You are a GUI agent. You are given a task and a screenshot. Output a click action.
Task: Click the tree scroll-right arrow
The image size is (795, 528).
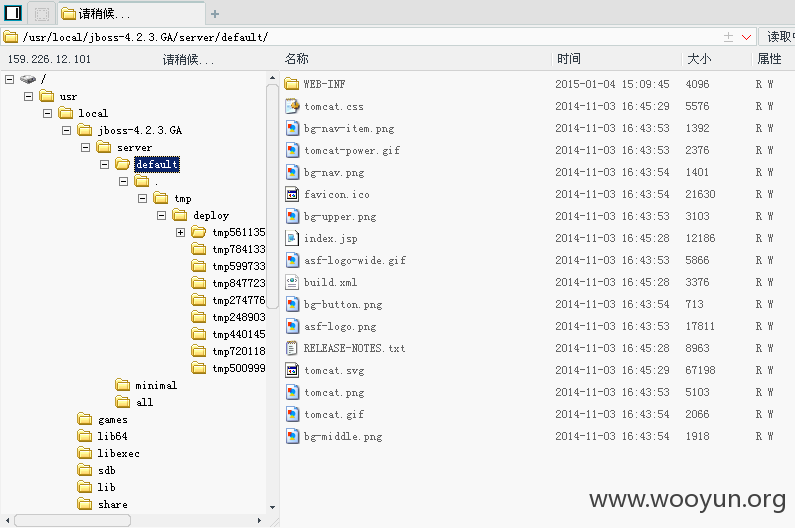coord(259,520)
